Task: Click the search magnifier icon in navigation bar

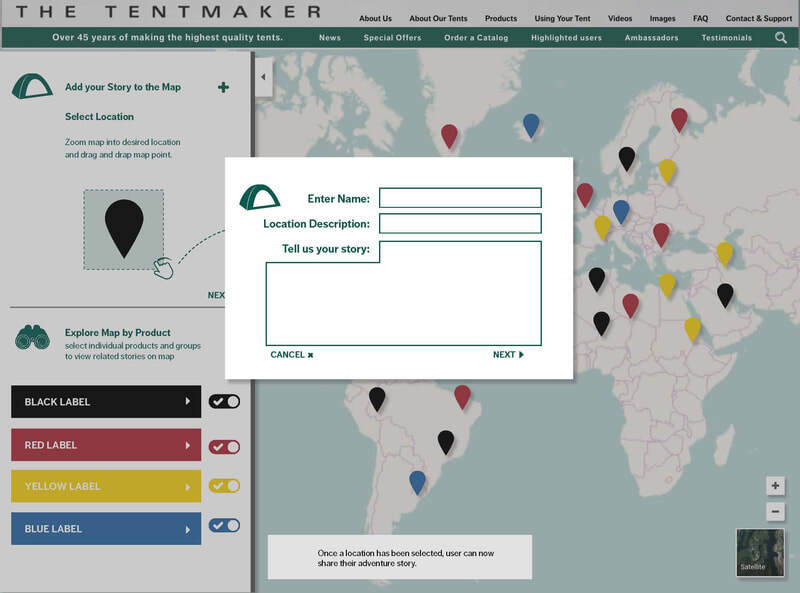Action: (780, 38)
